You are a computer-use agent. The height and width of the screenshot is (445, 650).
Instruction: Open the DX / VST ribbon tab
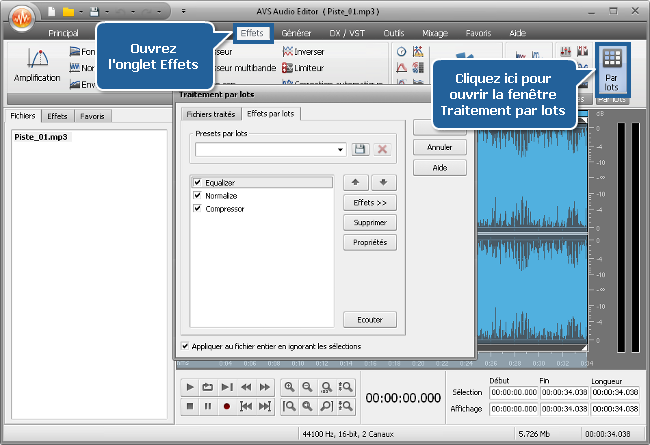347,33
